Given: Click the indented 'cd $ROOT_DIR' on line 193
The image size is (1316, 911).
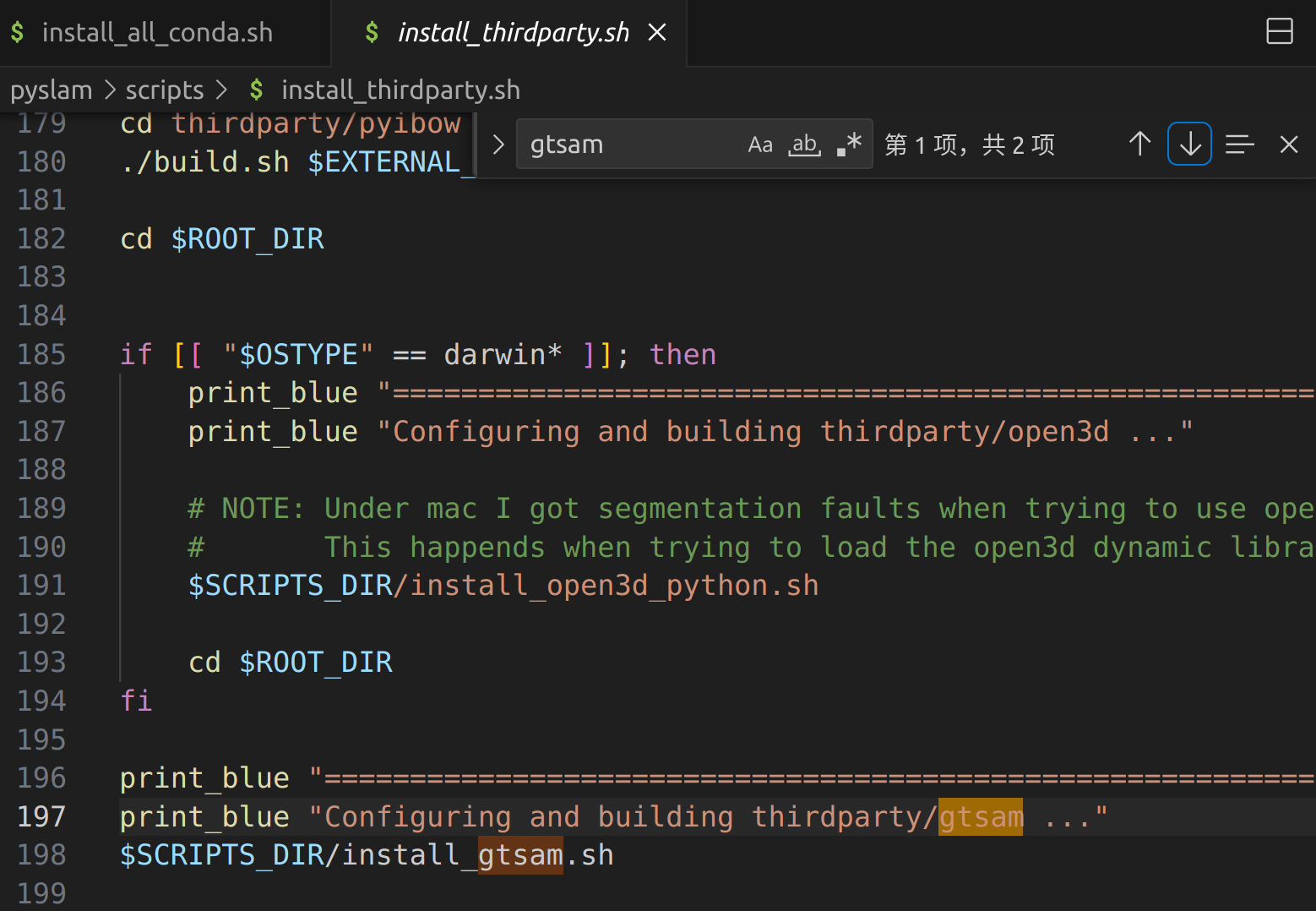Looking at the screenshot, I should [x=291, y=663].
